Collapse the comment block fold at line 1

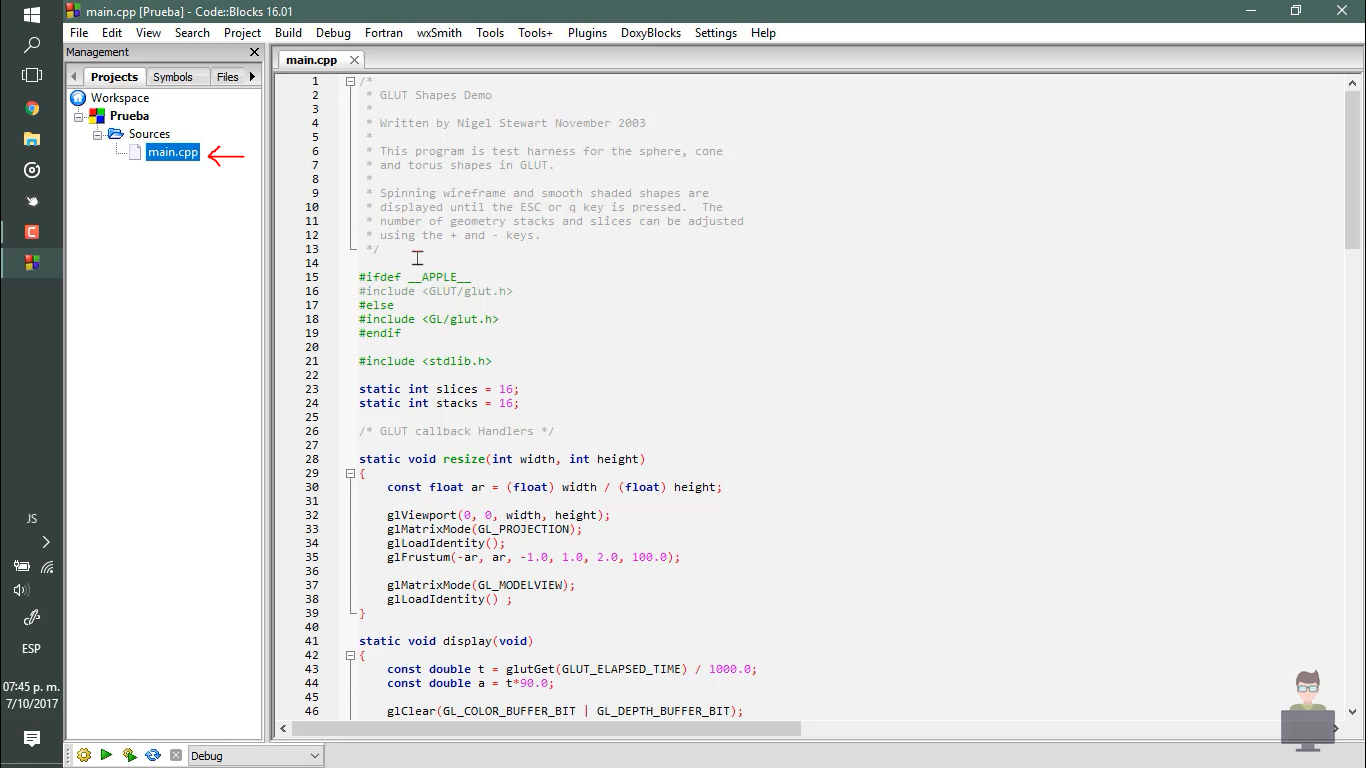point(350,81)
